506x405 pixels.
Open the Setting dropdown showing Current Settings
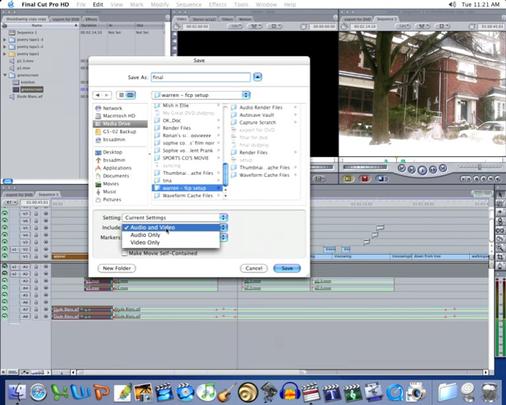click(x=175, y=218)
